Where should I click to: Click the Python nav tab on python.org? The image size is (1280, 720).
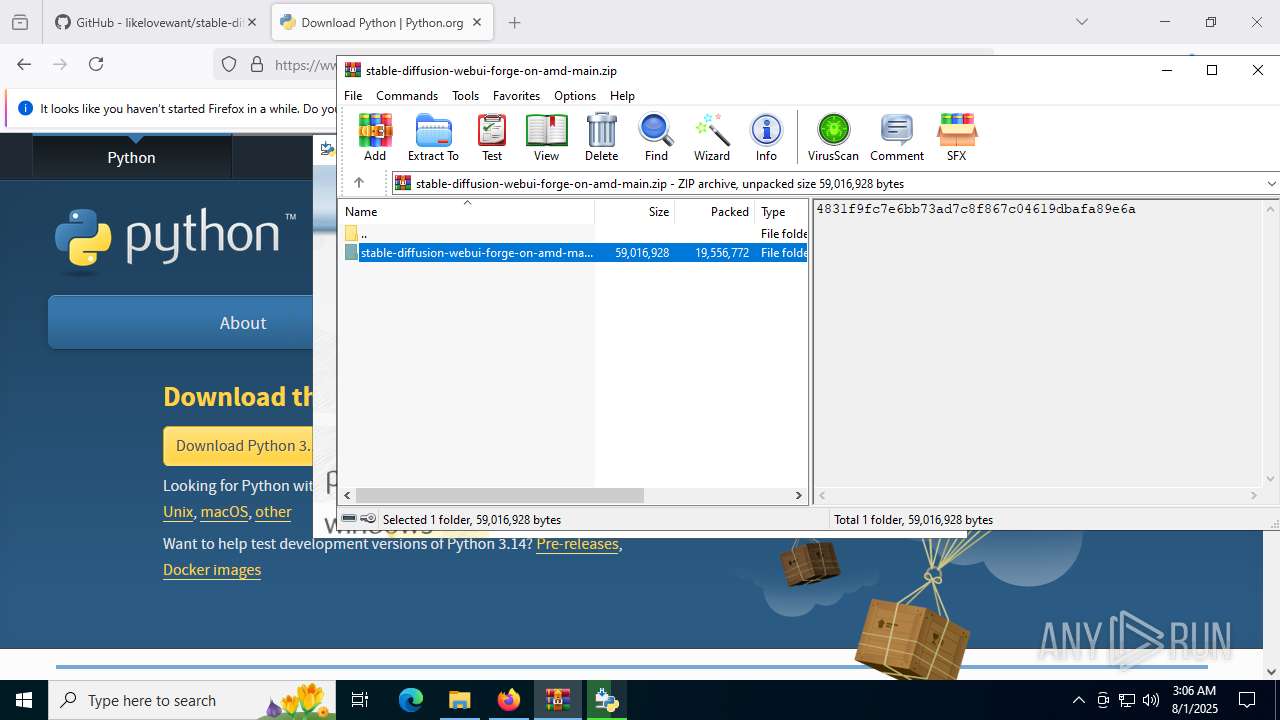click(132, 157)
